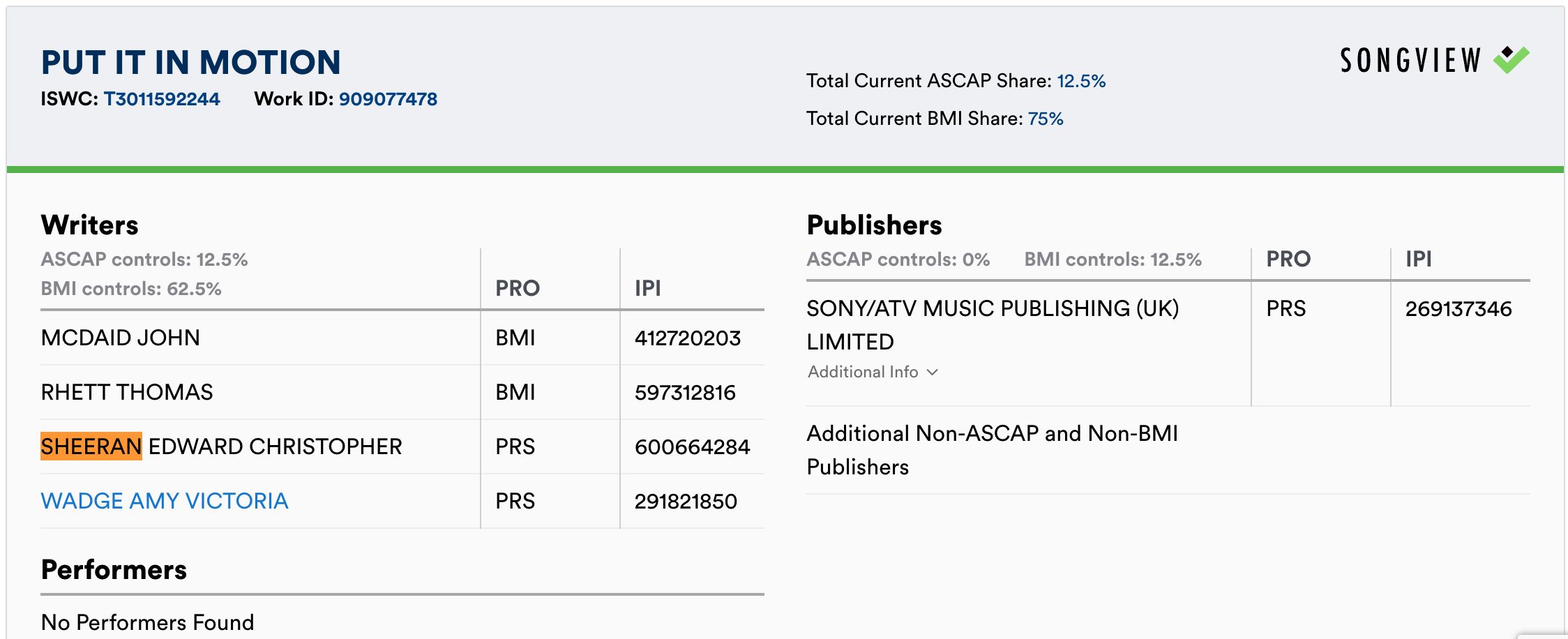This screenshot has height=639, width=1568.
Task: Click IPI number 412720203
Action: [688, 338]
